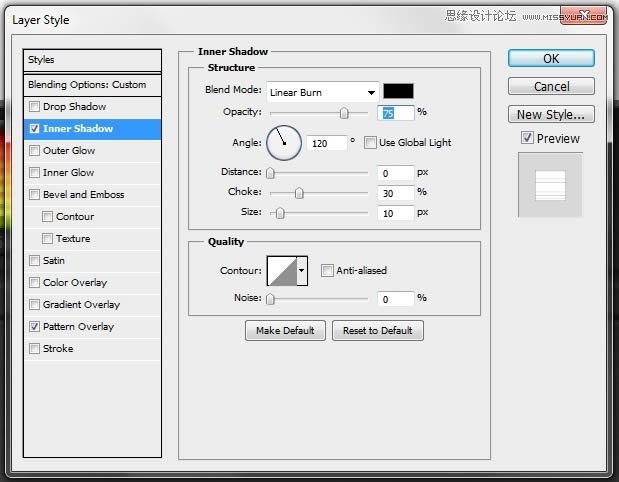Click the Size value field
This screenshot has width=619, height=482.
(x=396, y=213)
